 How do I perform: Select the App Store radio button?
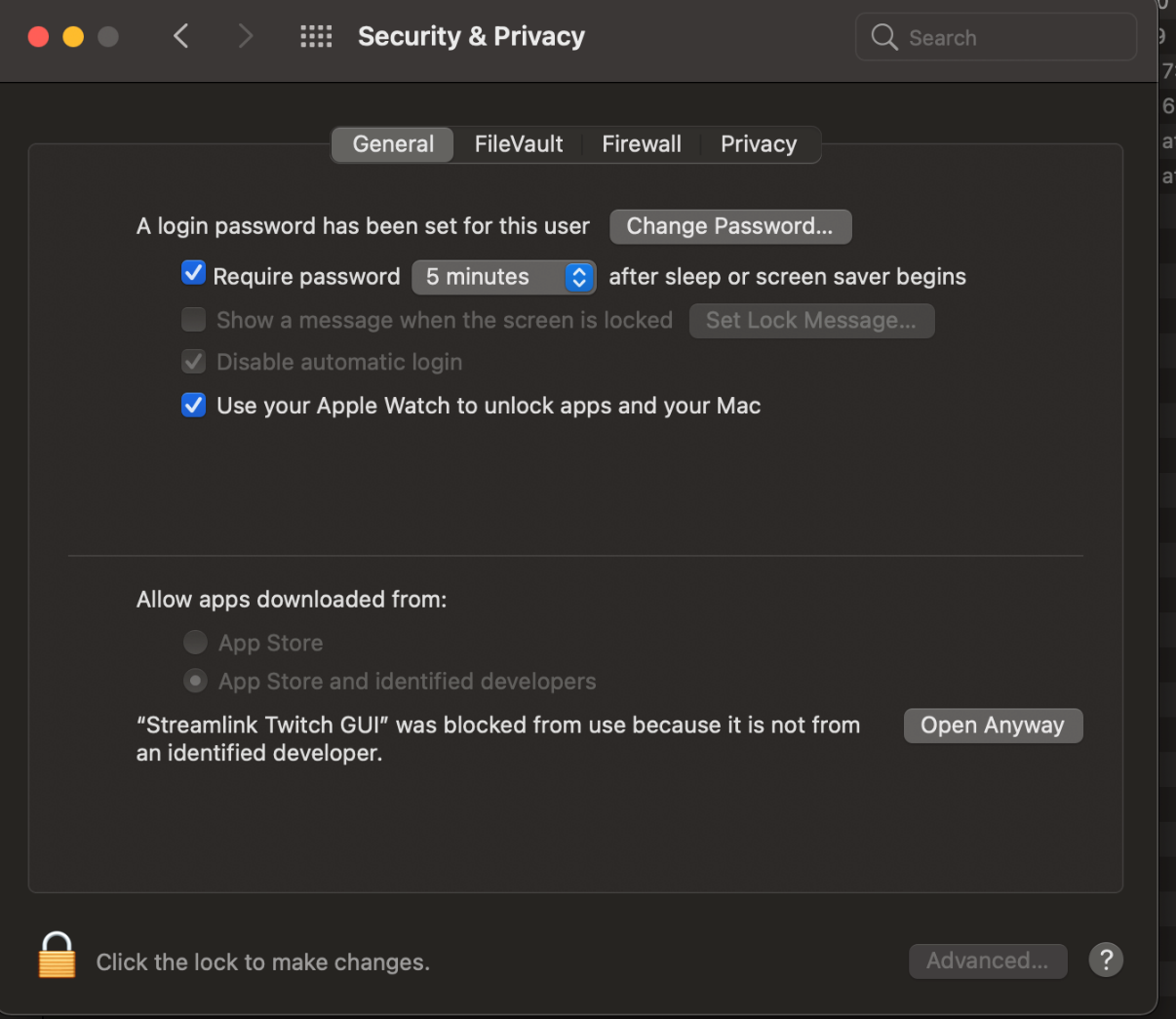click(195, 642)
